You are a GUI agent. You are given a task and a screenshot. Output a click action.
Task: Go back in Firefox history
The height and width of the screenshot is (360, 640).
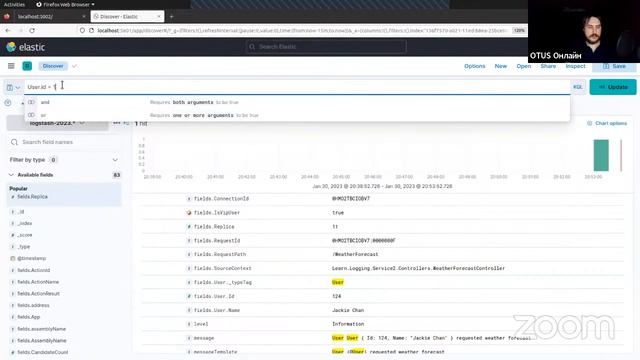(x=8, y=31)
